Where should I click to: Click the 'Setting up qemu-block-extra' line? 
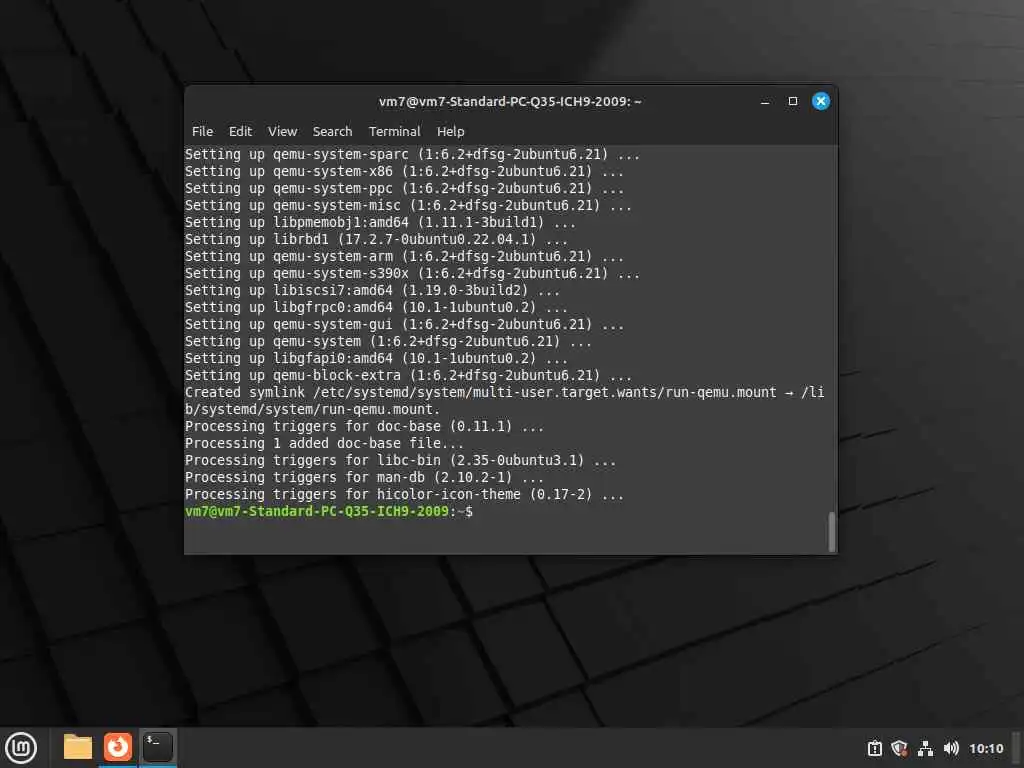click(408, 376)
